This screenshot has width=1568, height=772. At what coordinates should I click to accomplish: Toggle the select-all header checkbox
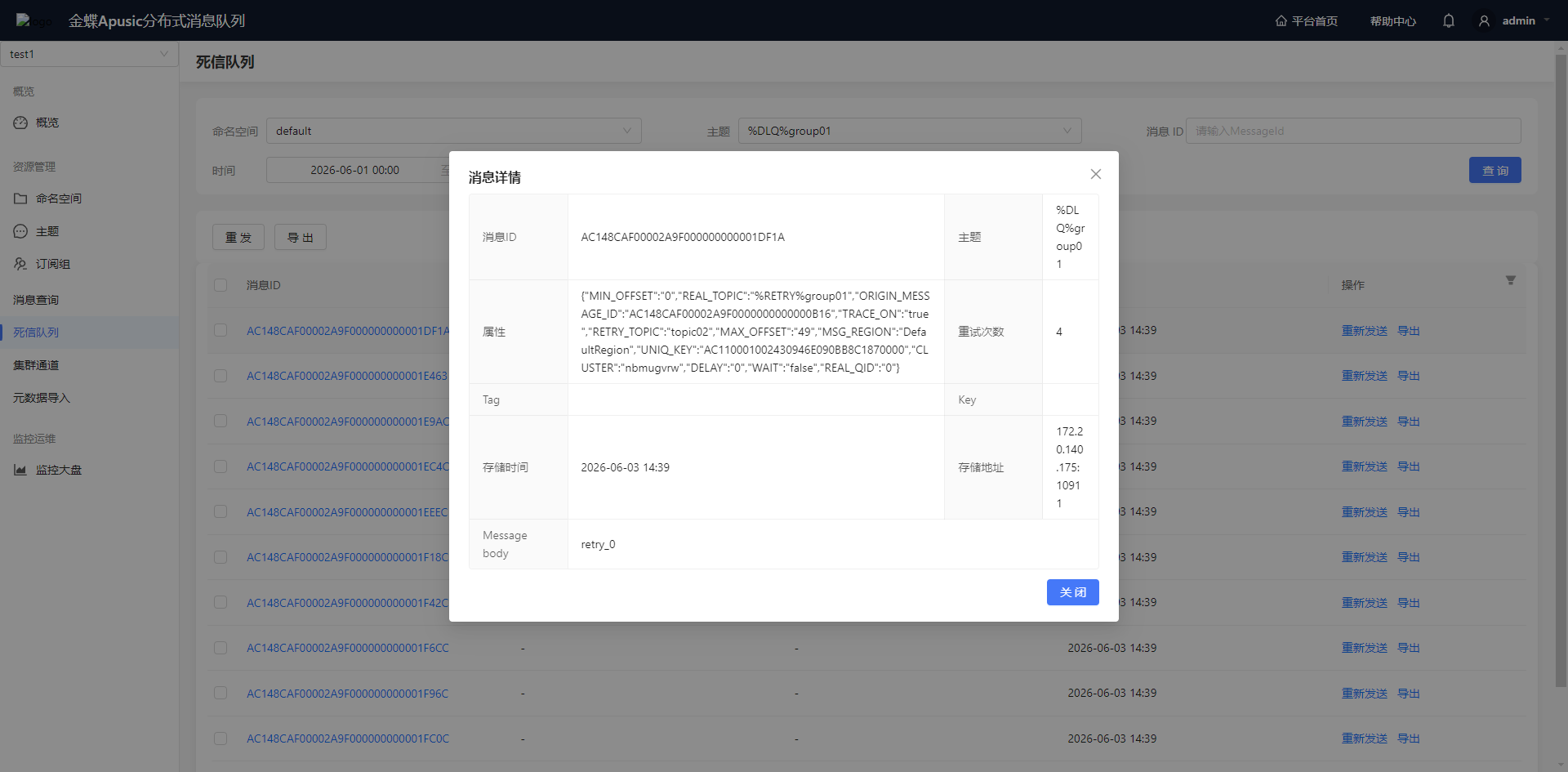click(220, 285)
